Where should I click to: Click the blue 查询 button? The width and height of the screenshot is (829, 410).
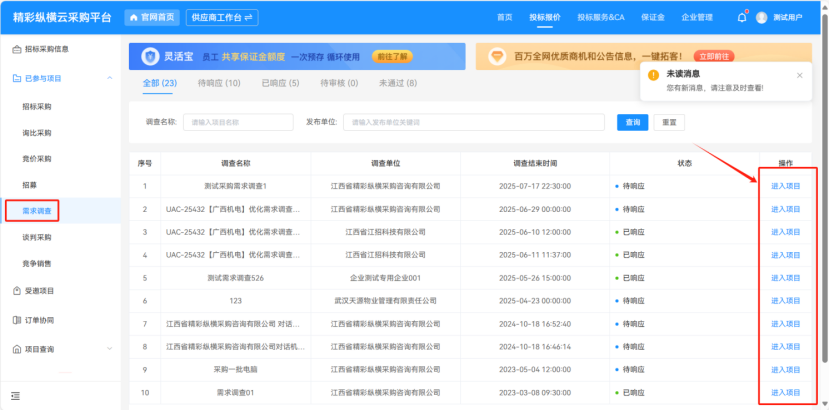632,122
